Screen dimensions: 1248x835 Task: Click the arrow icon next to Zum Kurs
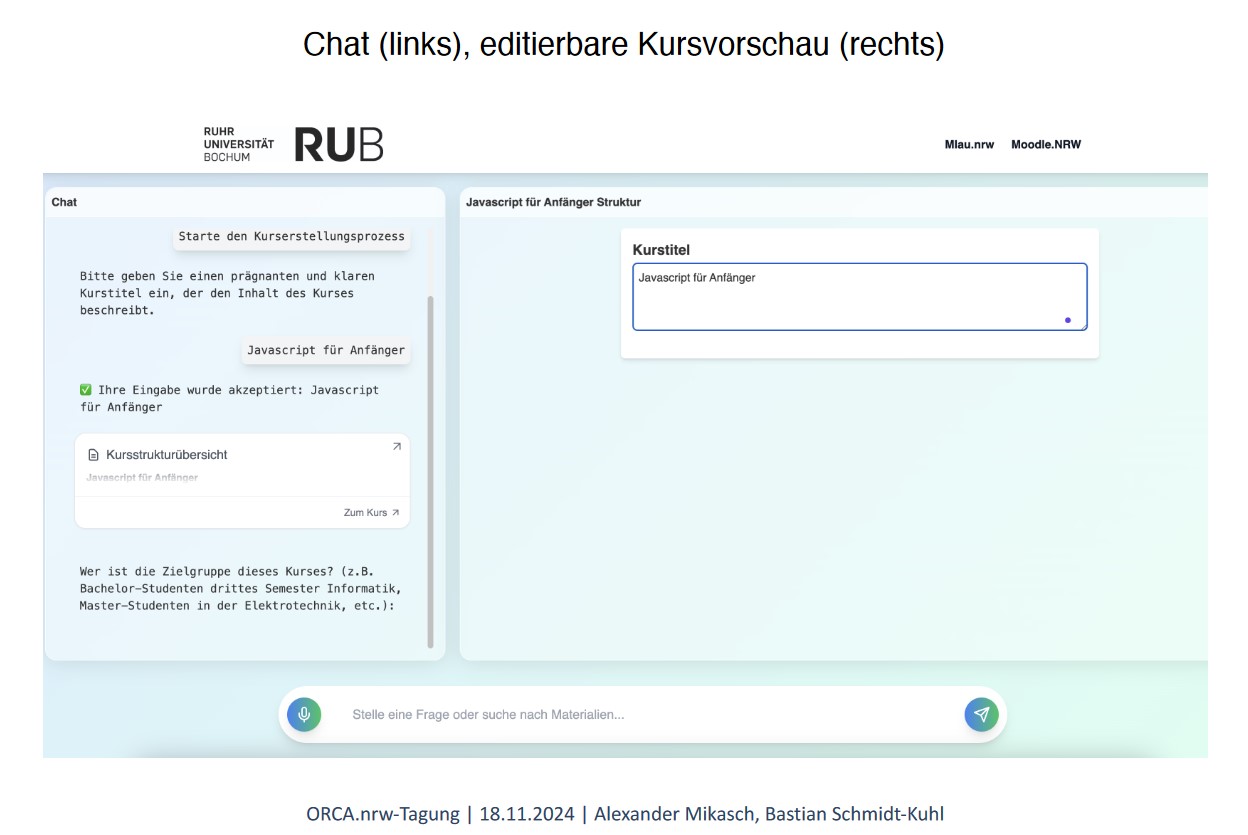click(396, 513)
